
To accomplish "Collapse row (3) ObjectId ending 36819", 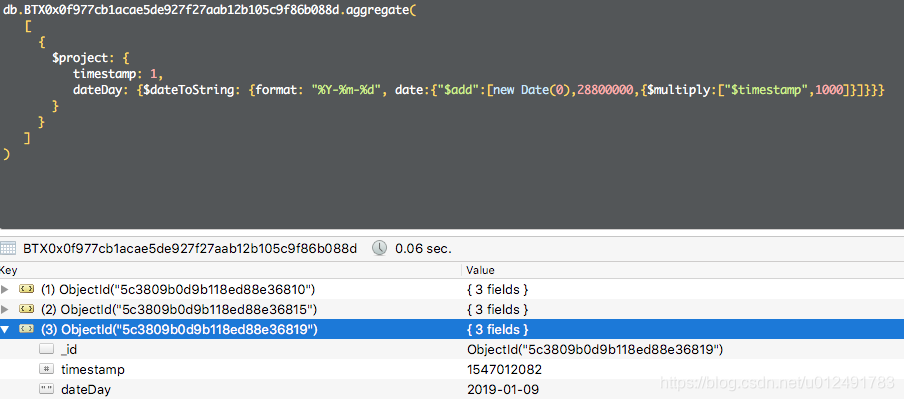I will [x=5, y=330].
